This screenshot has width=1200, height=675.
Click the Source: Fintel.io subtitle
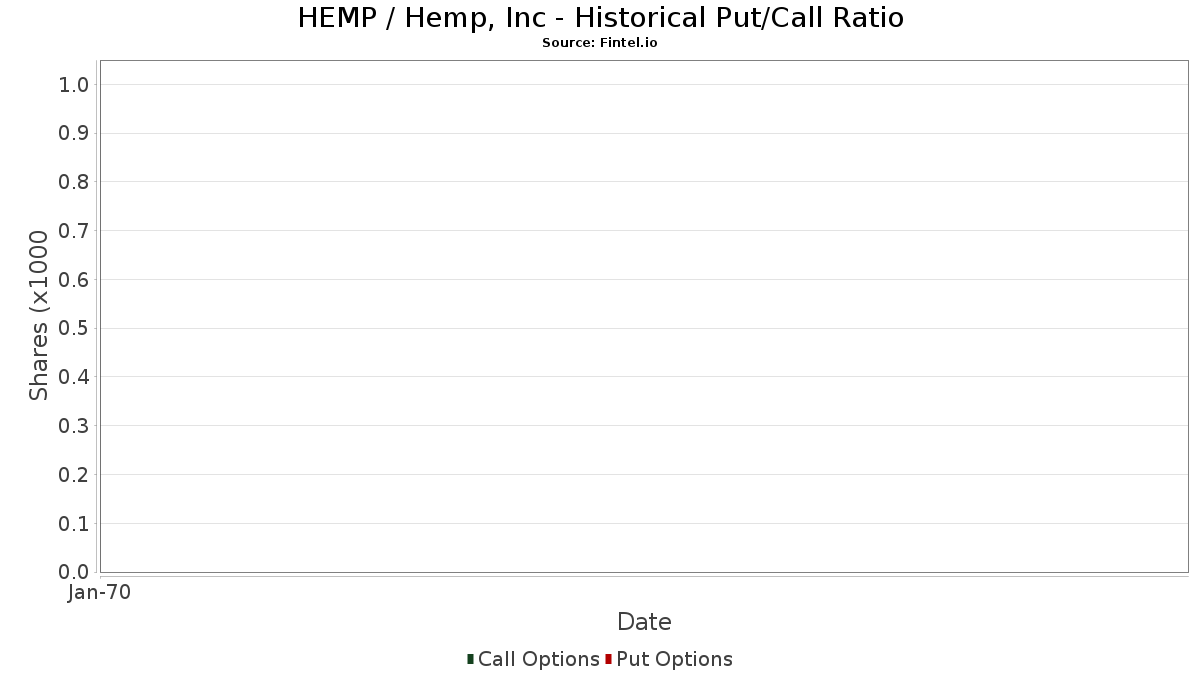(600, 43)
